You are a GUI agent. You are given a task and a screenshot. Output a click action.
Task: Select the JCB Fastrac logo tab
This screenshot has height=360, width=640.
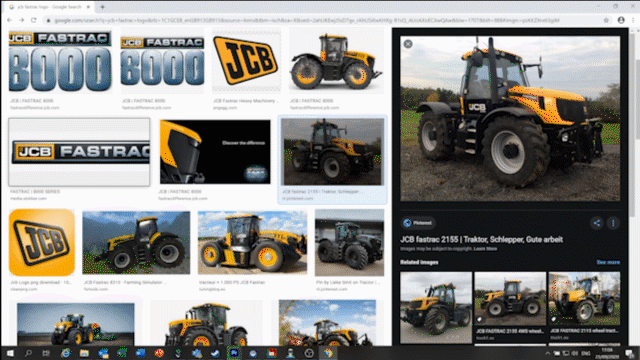(x=48, y=7)
